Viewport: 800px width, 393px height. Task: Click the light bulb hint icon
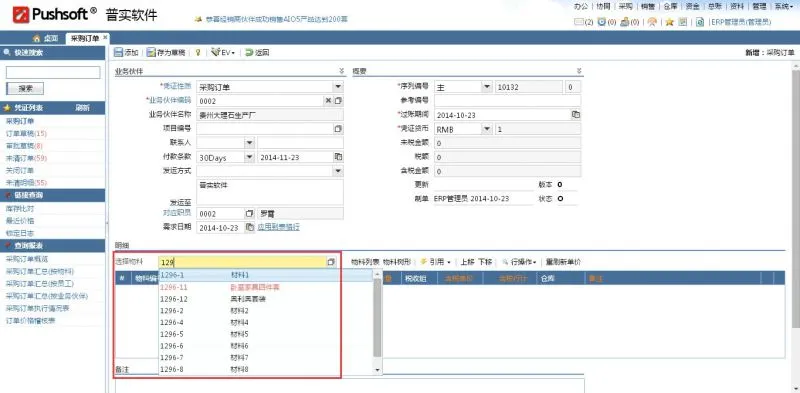[198, 53]
